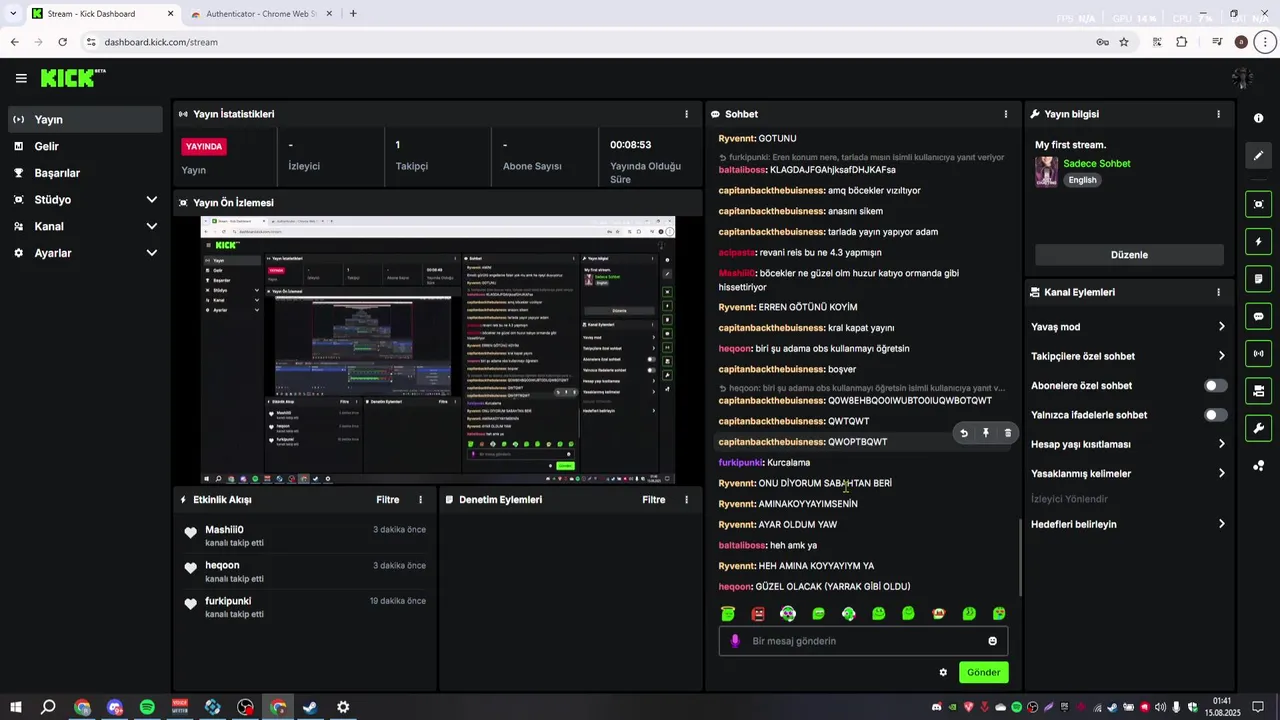Toggle Abonelere özel sohbet switch
Image resolution: width=1280 pixels, height=720 pixels.
[x=1215, y=386]
